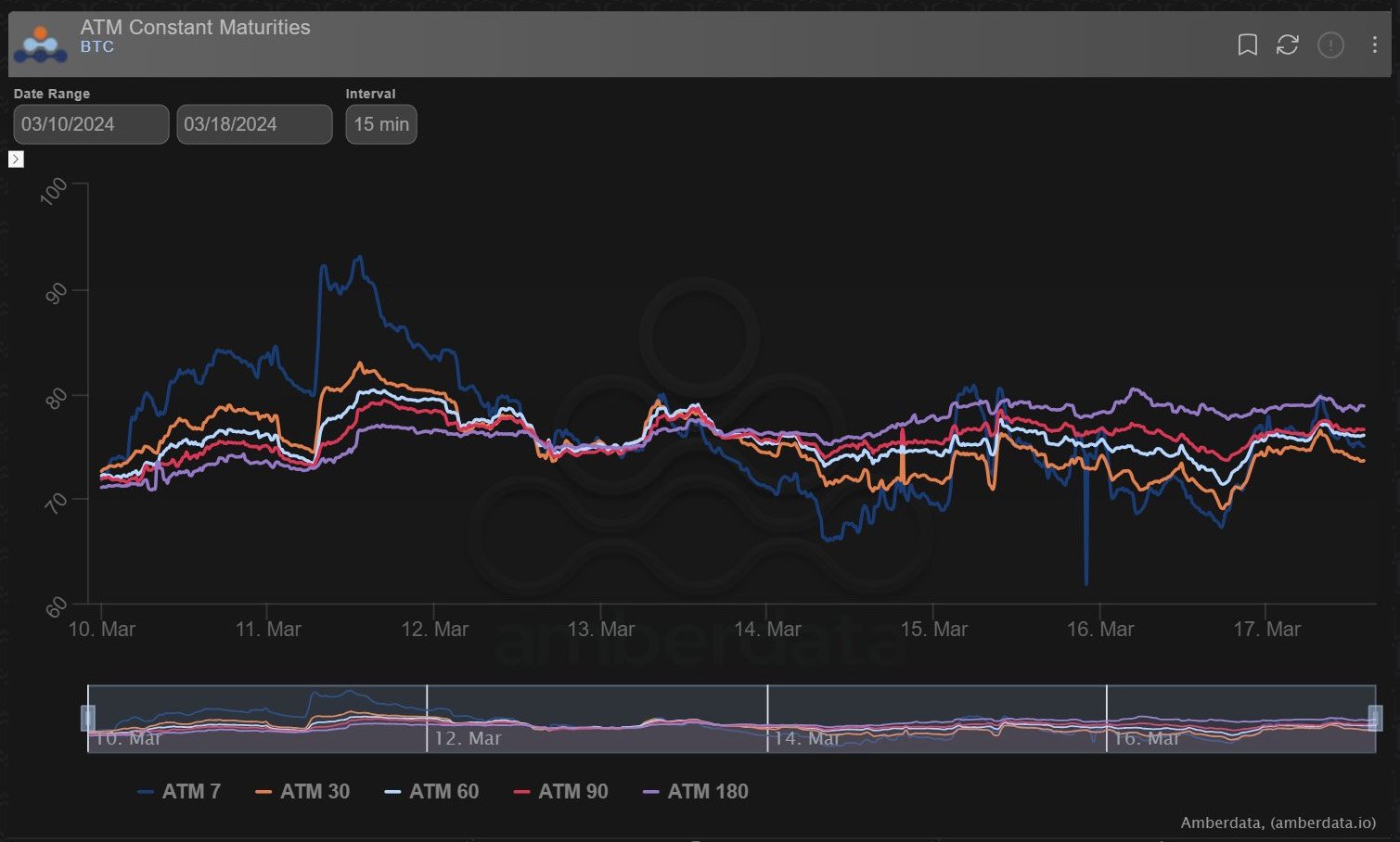Open the 15 min interval dropdown
The height and width of the screenshot is (842, 1400).
(381, 124)
